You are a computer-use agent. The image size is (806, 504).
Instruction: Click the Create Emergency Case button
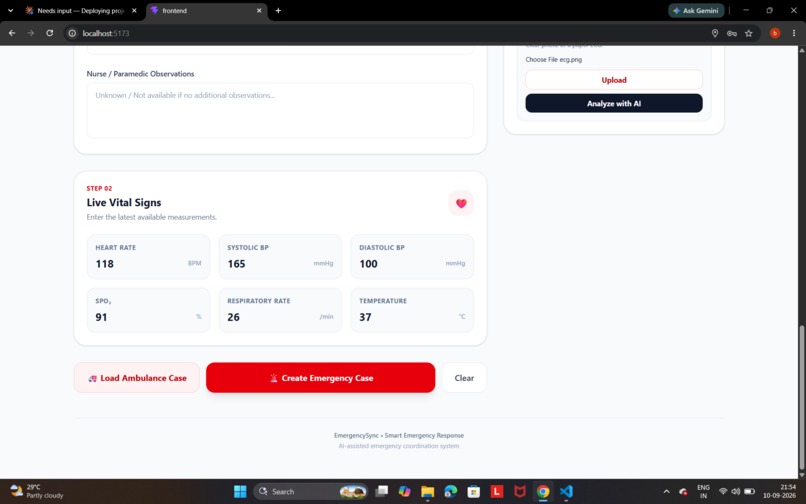tap(320, 378)
